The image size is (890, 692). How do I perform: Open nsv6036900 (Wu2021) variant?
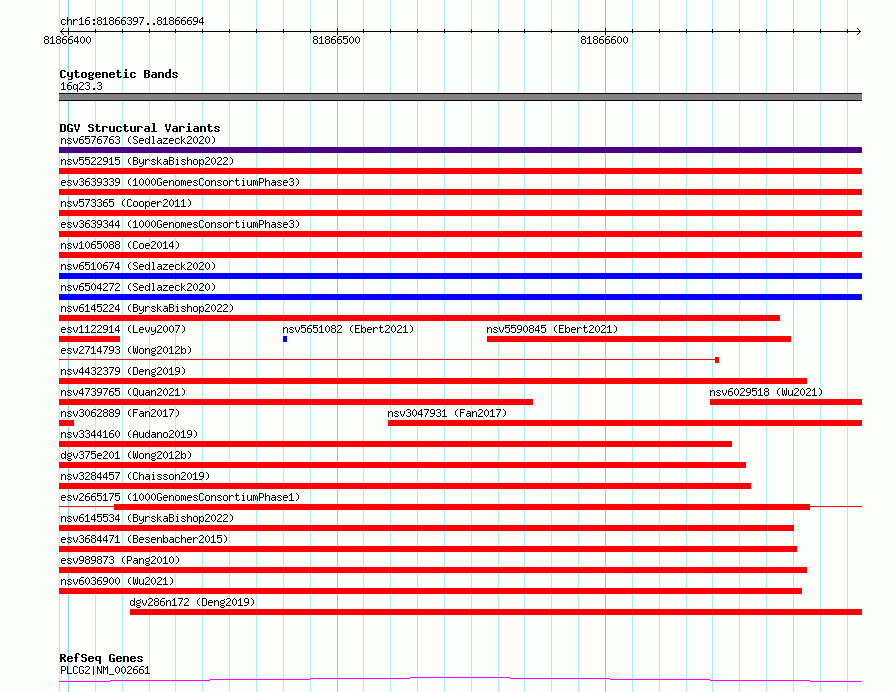point(117,581)
